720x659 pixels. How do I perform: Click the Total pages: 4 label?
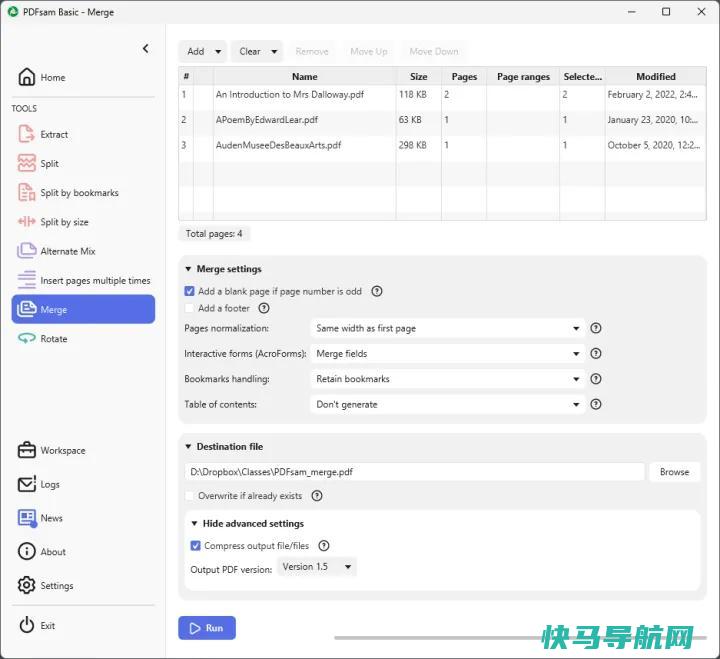[214, 234]
